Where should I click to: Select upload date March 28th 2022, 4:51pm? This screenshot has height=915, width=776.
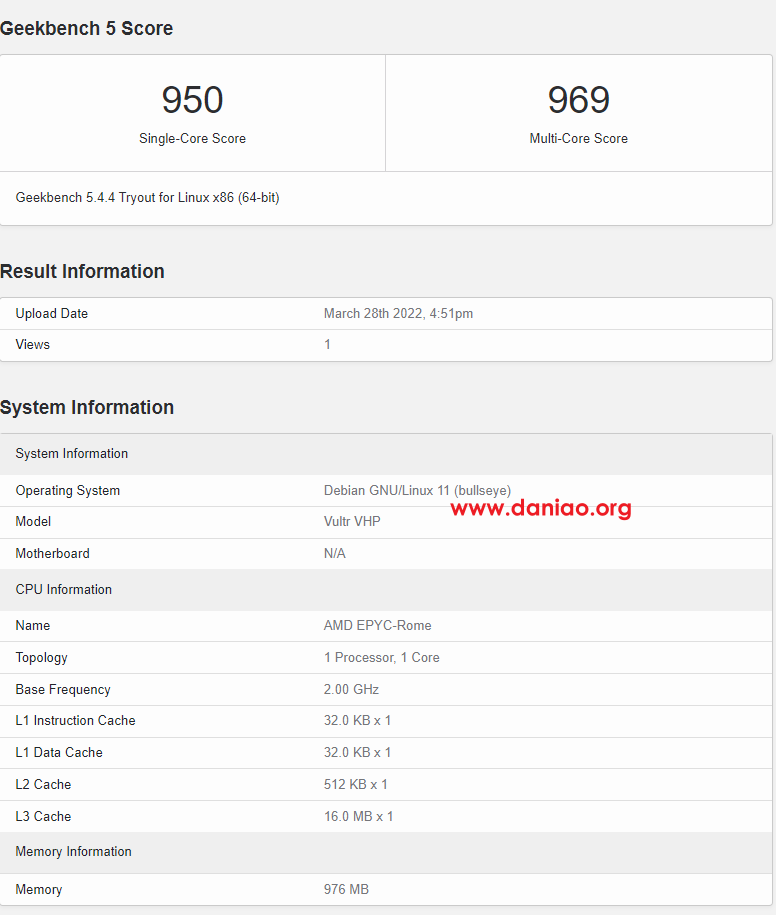pos(399,313)
